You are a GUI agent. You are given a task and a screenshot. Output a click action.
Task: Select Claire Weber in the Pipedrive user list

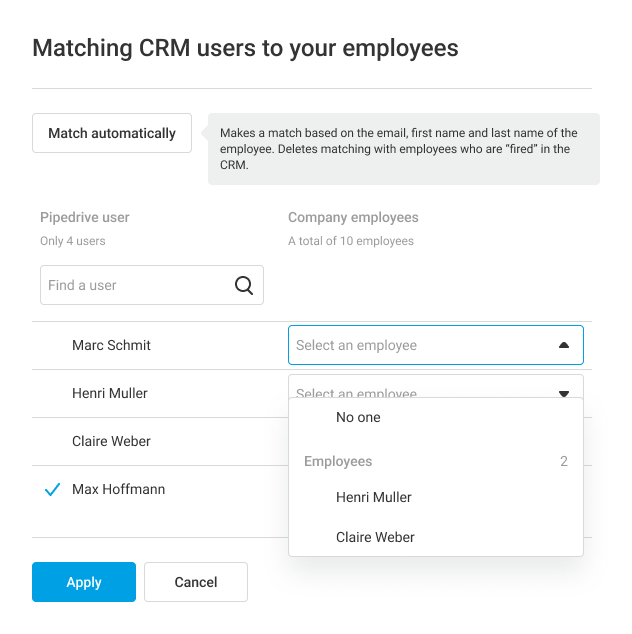click(x=111, y=441)
